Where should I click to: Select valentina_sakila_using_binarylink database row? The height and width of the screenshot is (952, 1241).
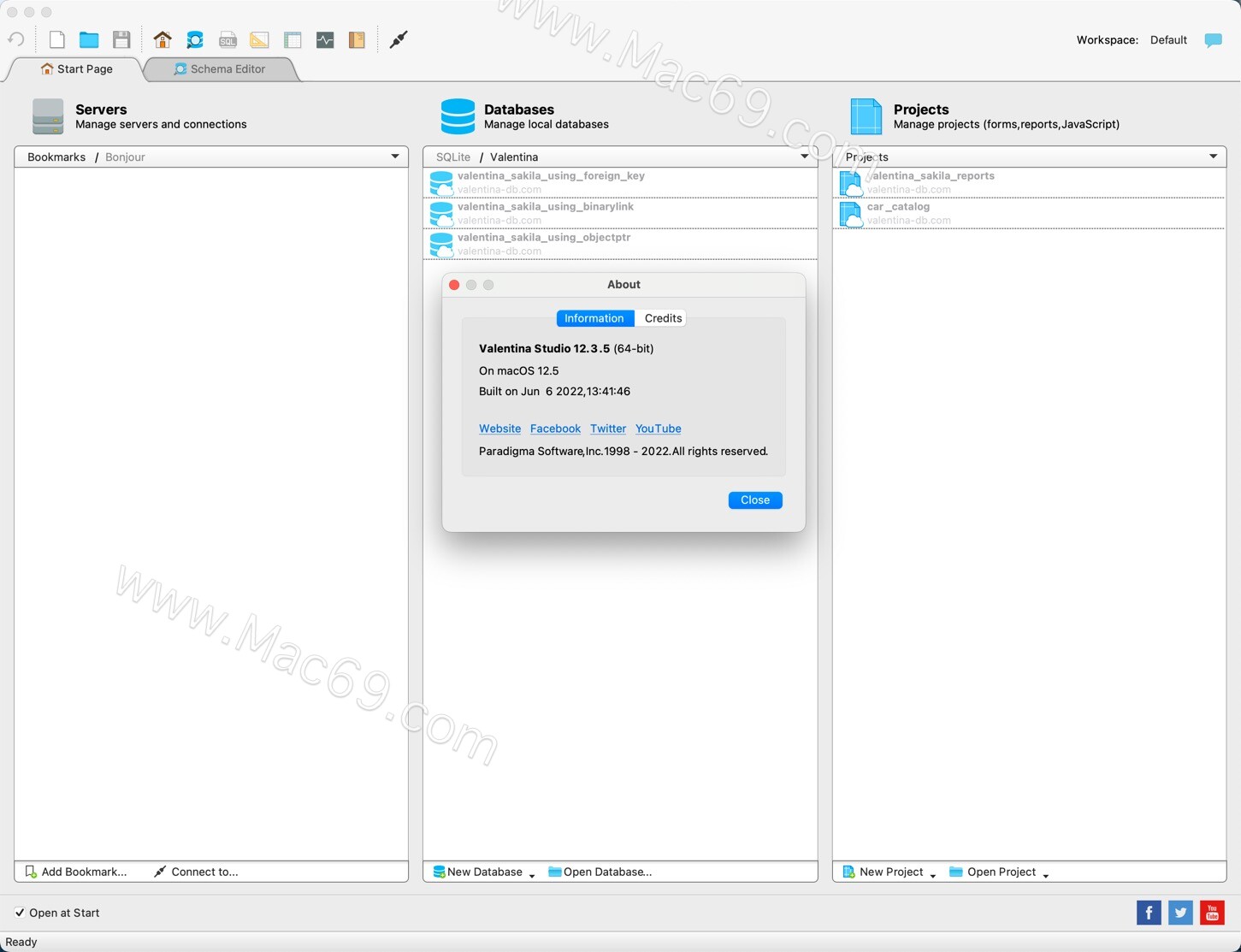click(620, 214)
